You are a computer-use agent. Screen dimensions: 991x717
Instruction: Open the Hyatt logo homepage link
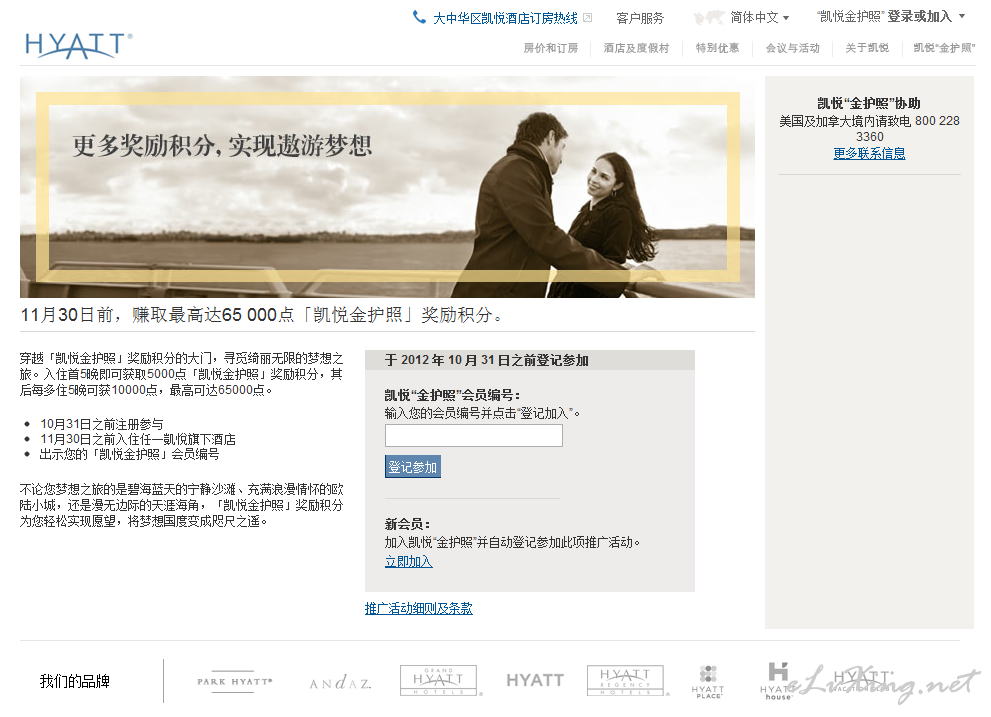point(78,46)
